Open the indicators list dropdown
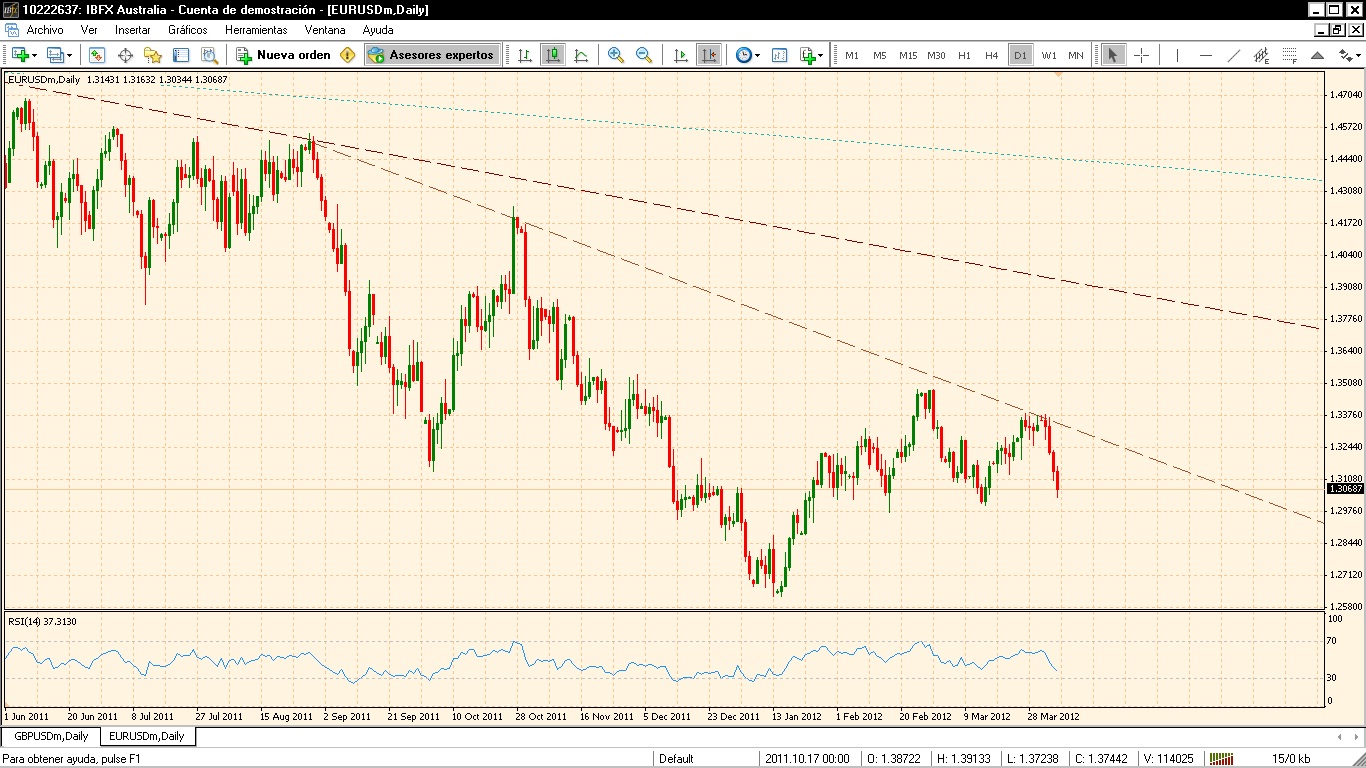Viewport: 1366px width, 768px height. [x=811, y=55]
